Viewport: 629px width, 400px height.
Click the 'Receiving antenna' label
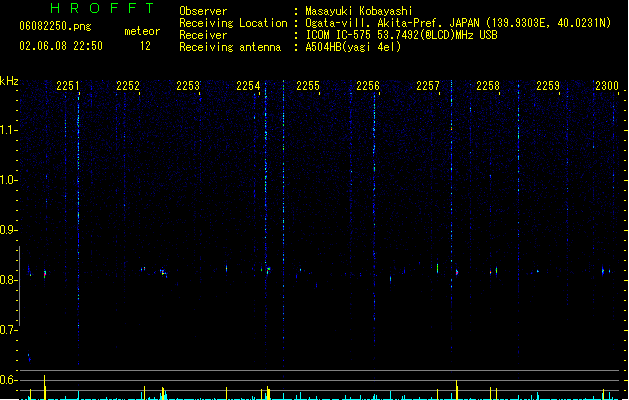230,47
